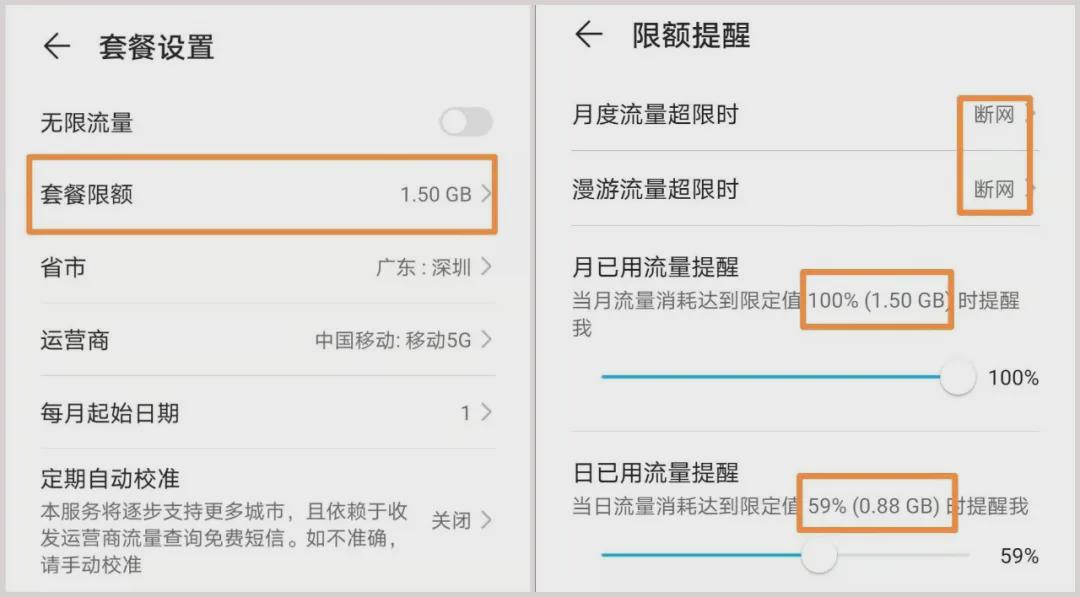Click the 套餐设置 page title
This screenshot has width=1080, height=597.
156,48
